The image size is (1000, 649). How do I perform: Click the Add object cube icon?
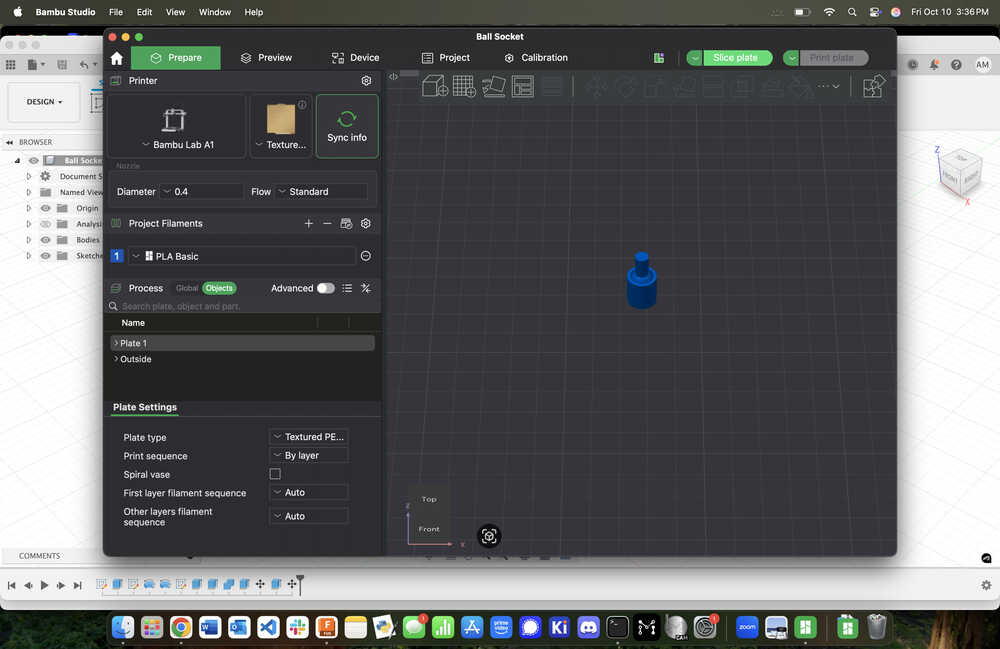click(x=435, y=86)
